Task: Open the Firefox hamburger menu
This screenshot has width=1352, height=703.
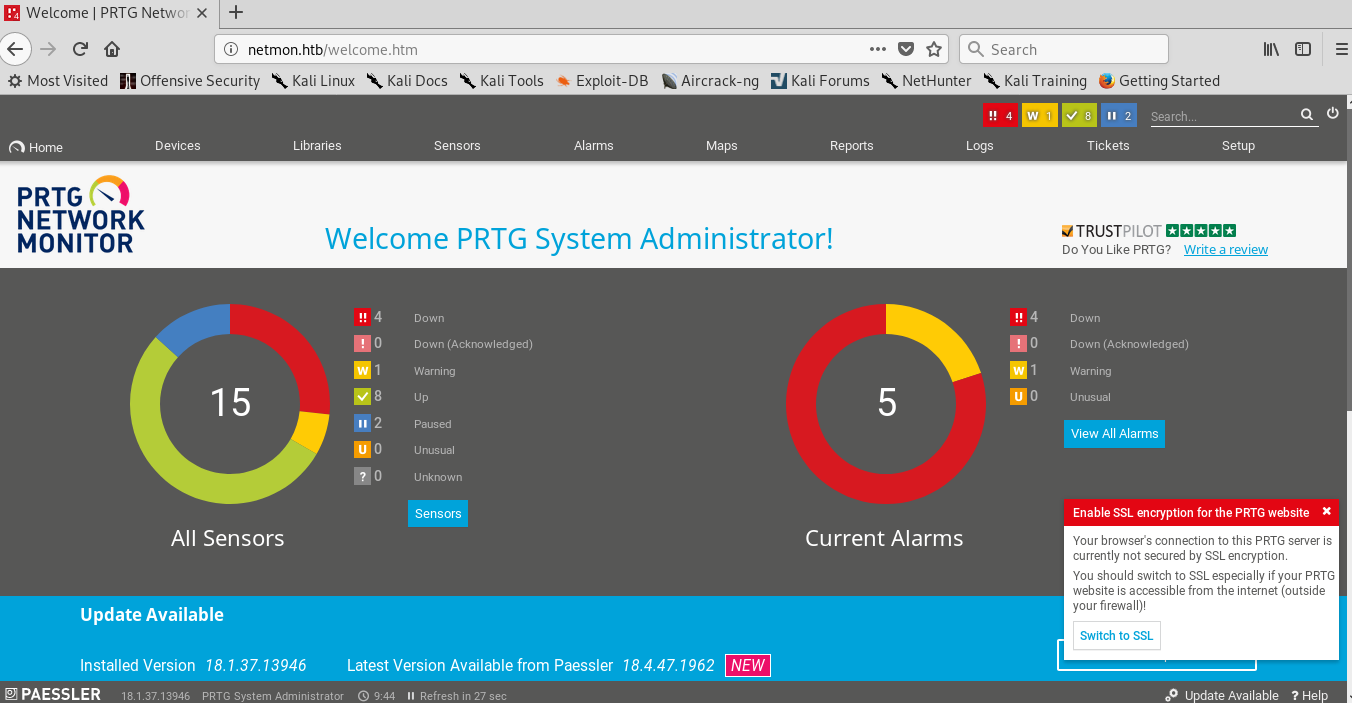Action: coord(1341,49)
